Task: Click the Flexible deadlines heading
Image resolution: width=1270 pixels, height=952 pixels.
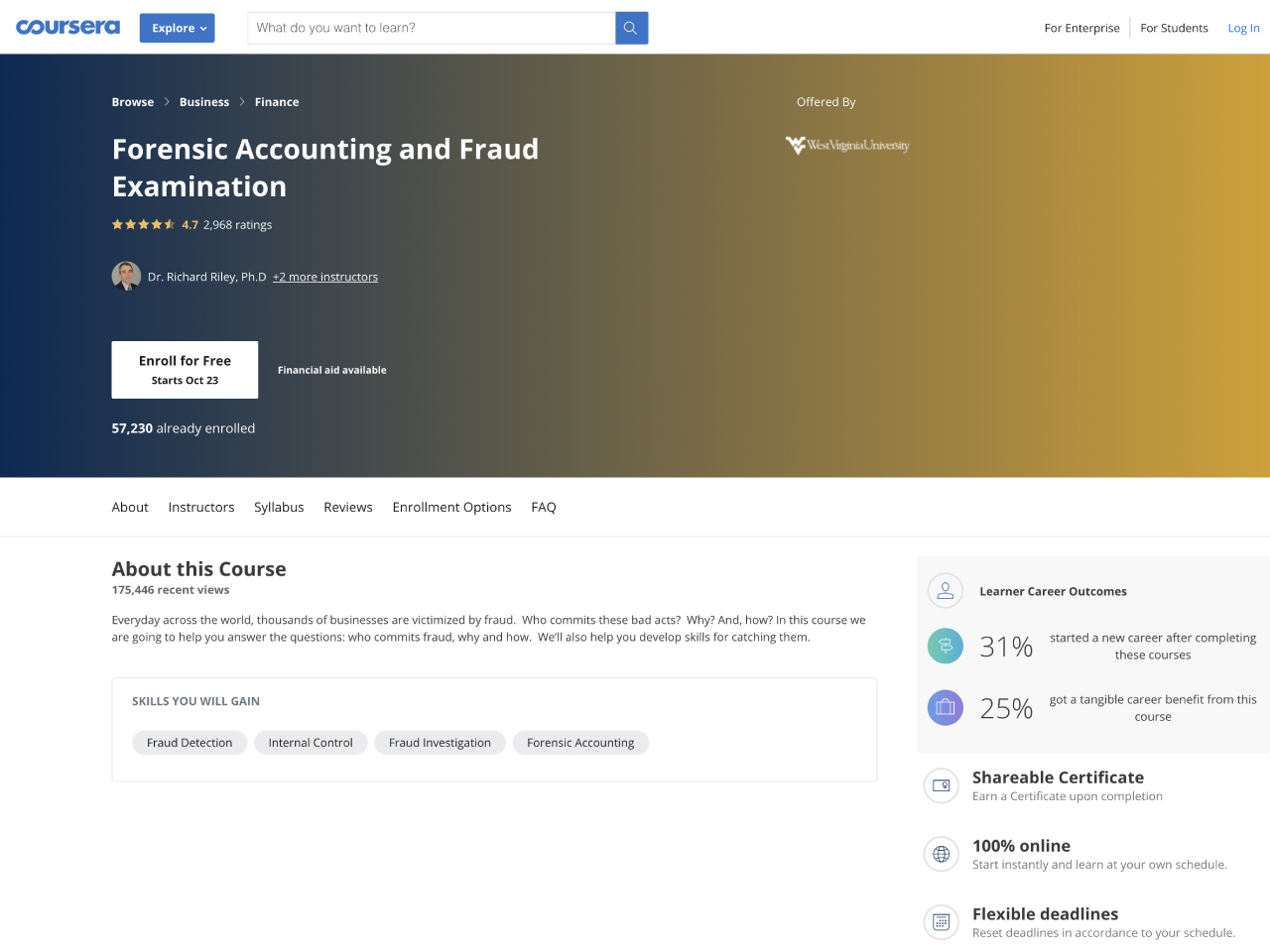Action: pos(1045,914)
